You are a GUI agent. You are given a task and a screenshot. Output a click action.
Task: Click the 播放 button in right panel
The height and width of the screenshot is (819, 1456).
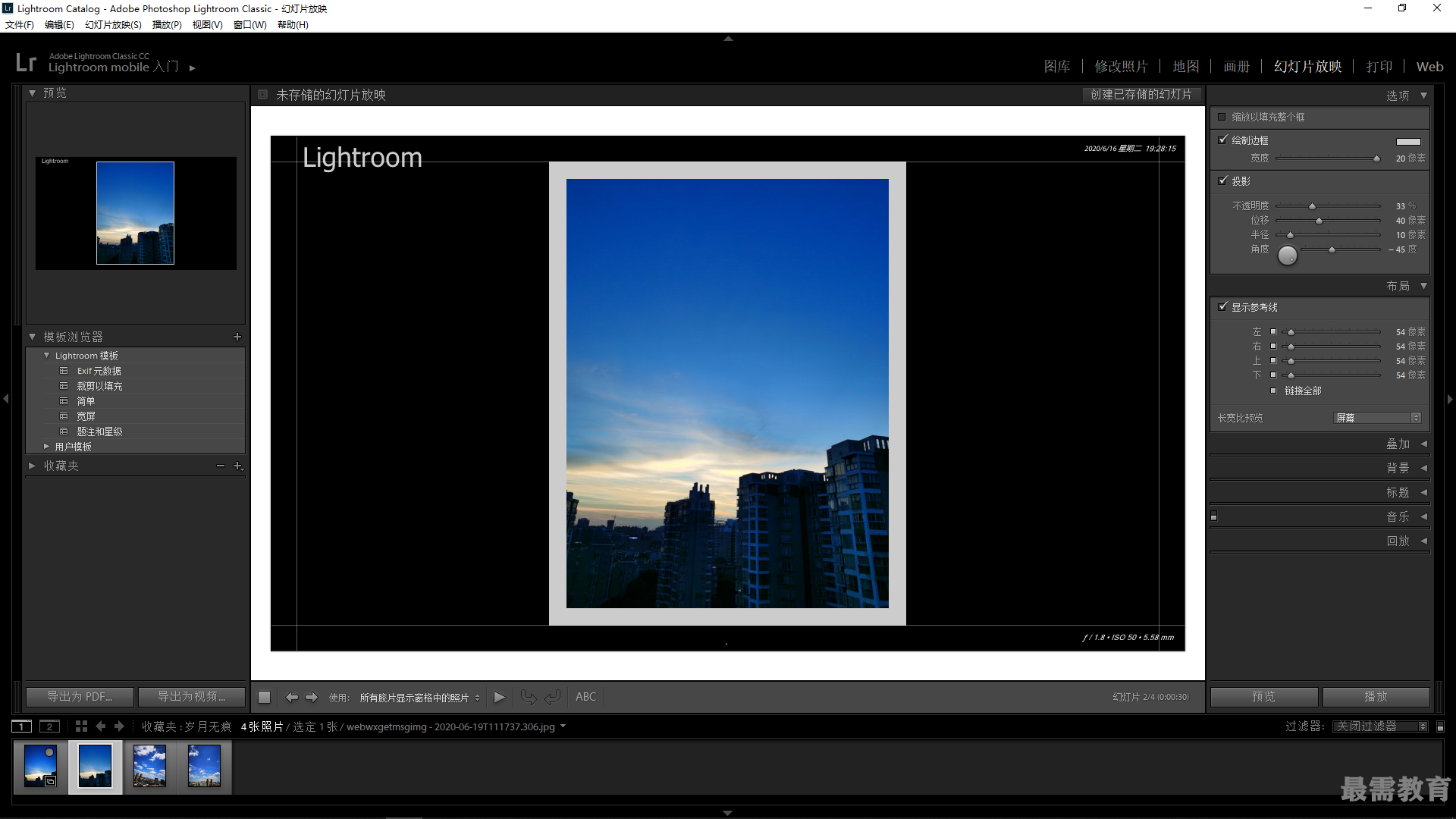[1376, 697]
